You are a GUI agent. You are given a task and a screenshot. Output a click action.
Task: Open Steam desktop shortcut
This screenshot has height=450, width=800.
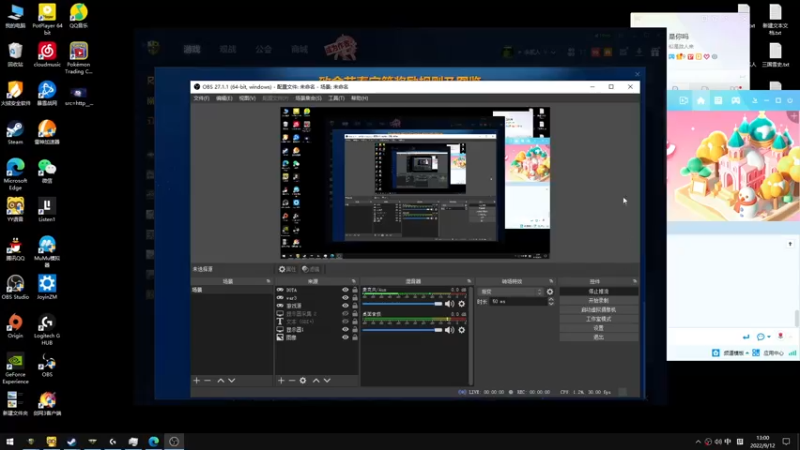click(15, 133)
